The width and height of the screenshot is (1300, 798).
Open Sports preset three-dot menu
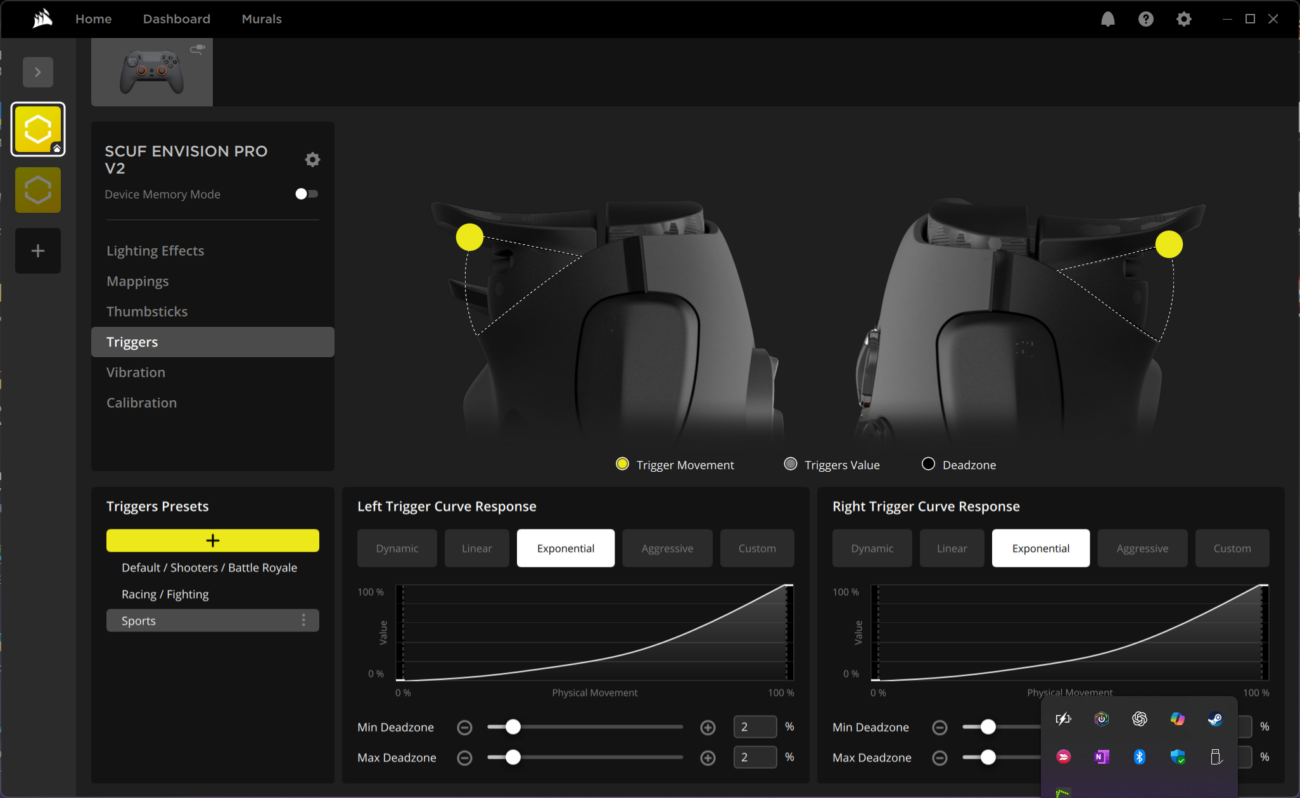[304, 621]
